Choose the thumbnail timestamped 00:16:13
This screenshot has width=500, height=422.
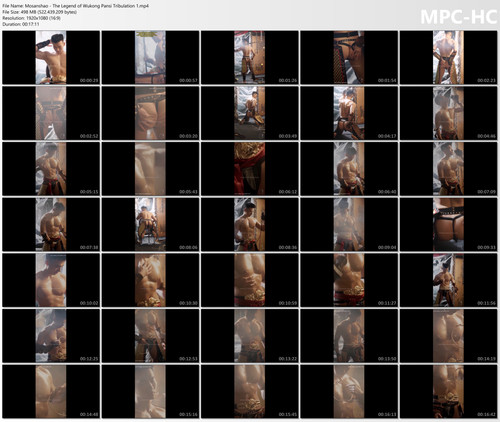point(349,391)
